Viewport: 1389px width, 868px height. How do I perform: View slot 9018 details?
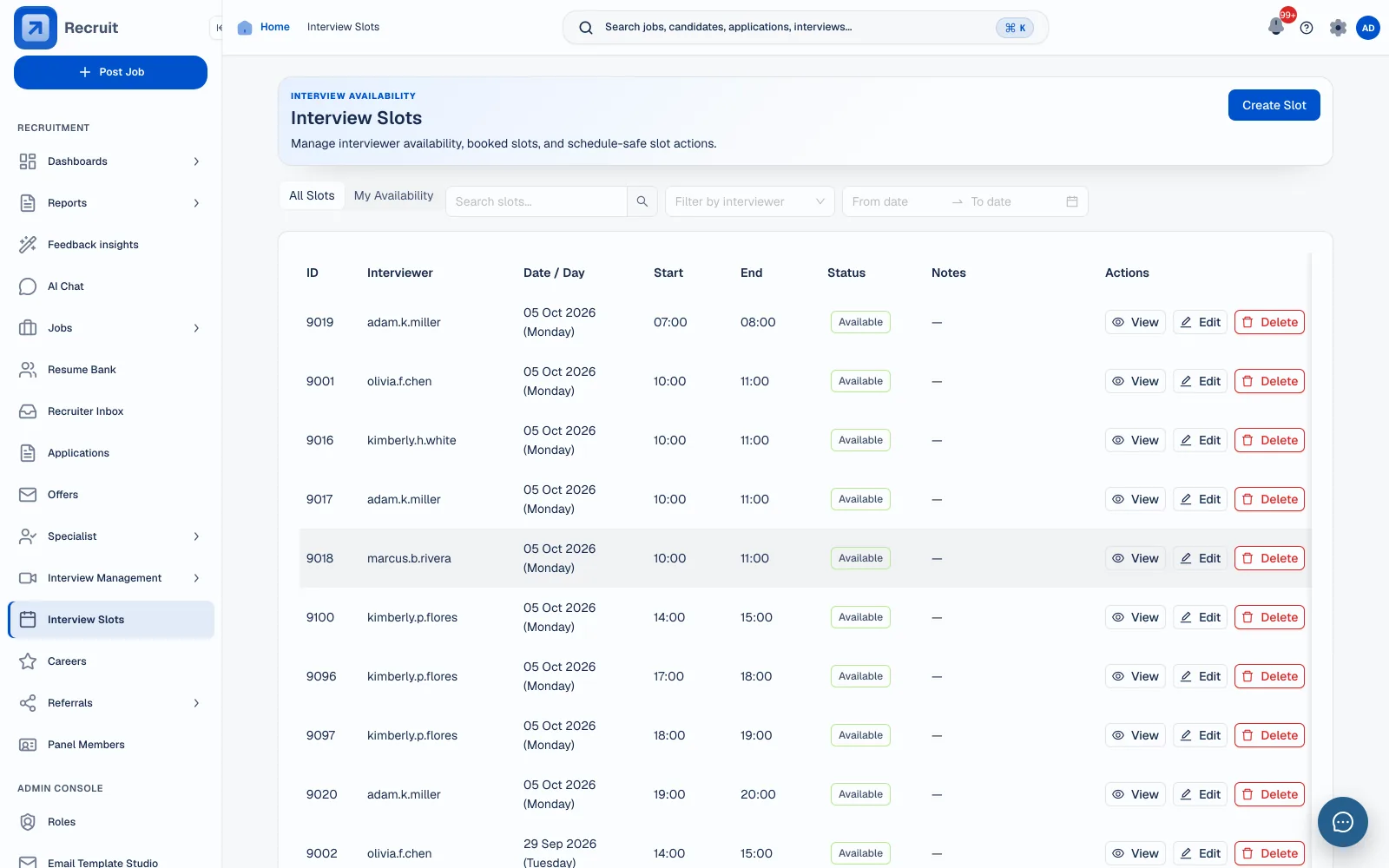click(x=1135, y=558)
